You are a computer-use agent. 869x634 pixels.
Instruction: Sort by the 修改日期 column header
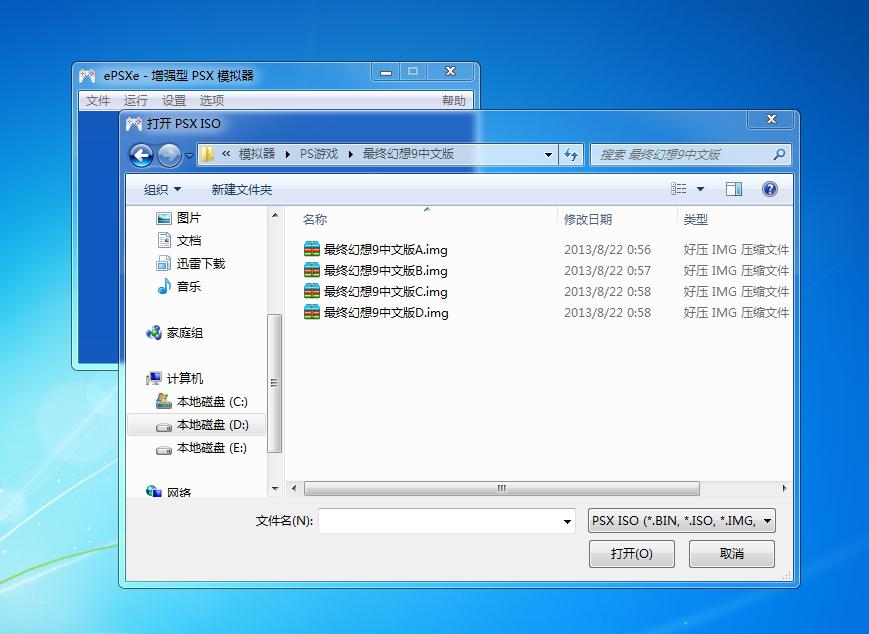(x=587, y=219)
